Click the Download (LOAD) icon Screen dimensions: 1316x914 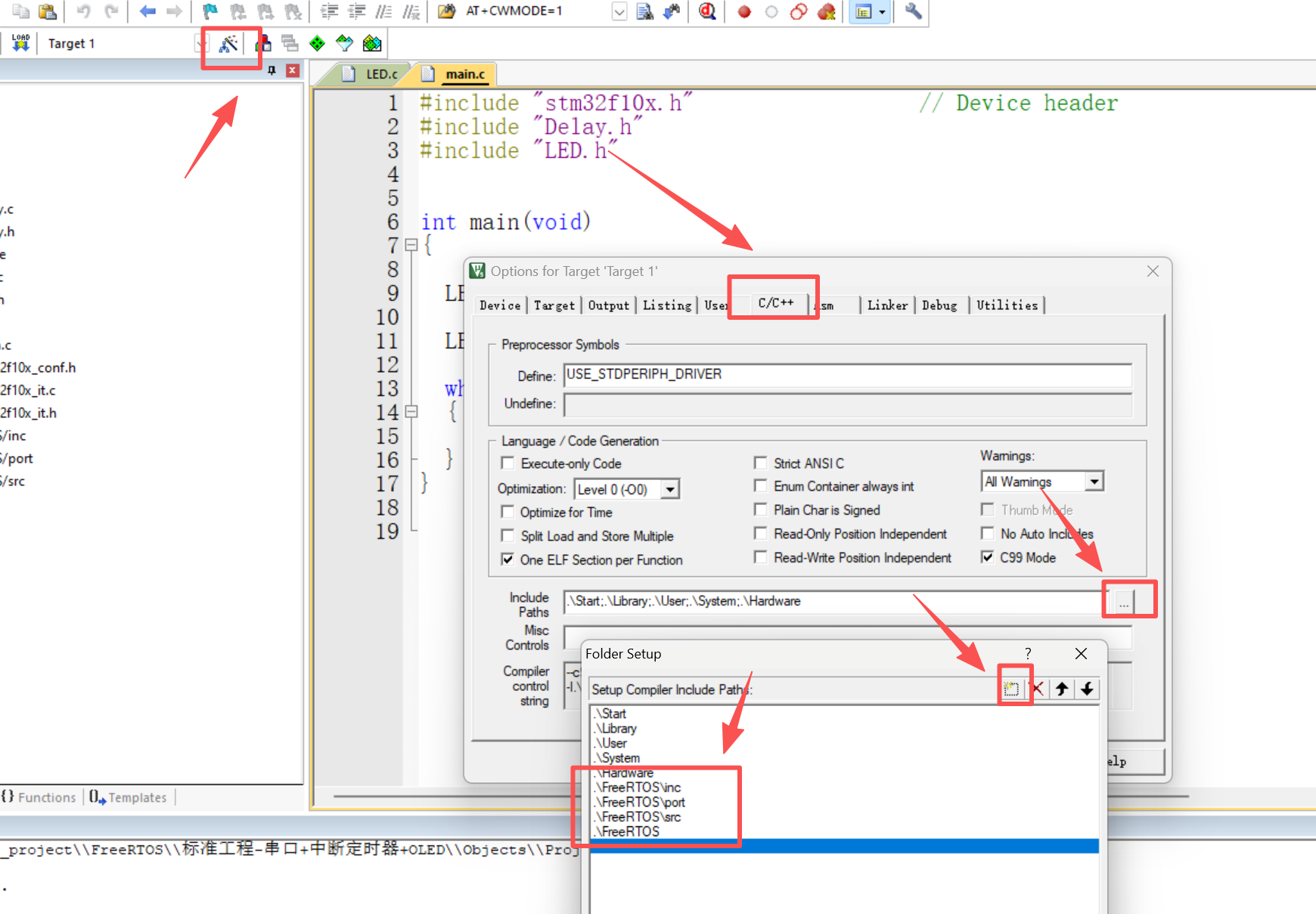pyautogui.click(x=20, y=43)
